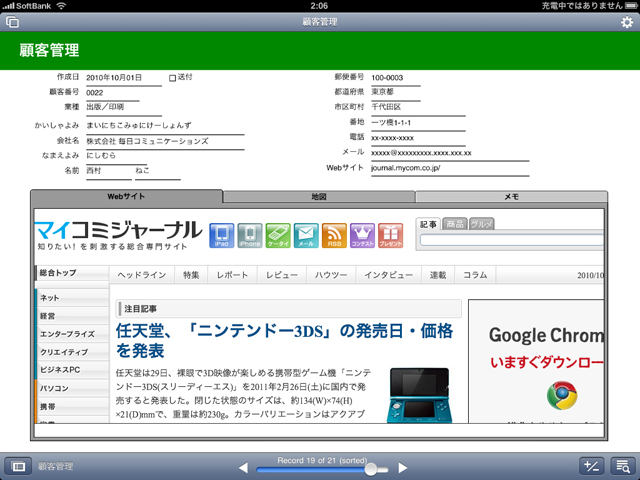Screen dimensions: 640x480
Task: Tap the iPad icon on the web page
Action: tap(222, 236)
